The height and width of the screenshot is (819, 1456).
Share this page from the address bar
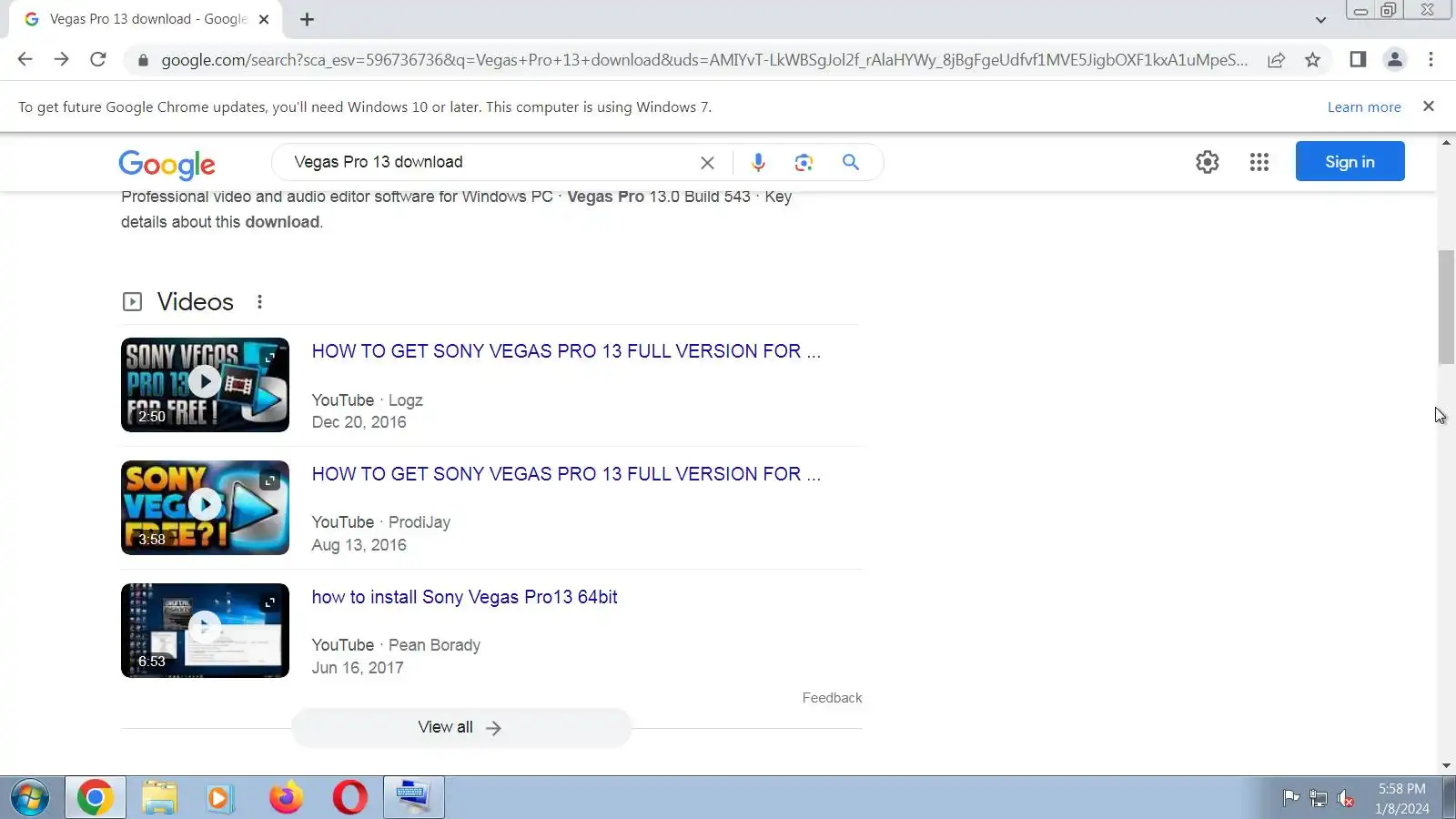(1276, 59)
